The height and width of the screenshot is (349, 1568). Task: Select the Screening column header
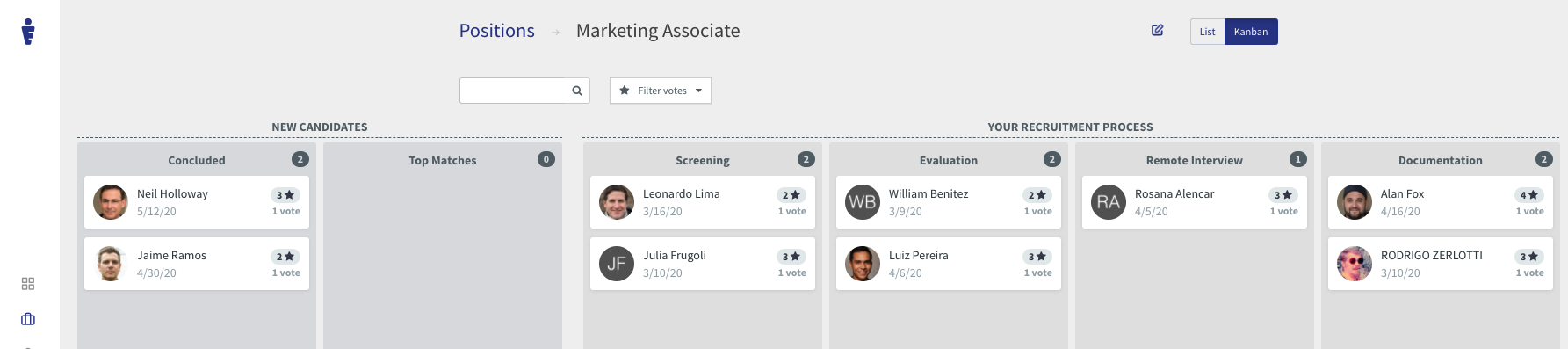tap(703, 160)
